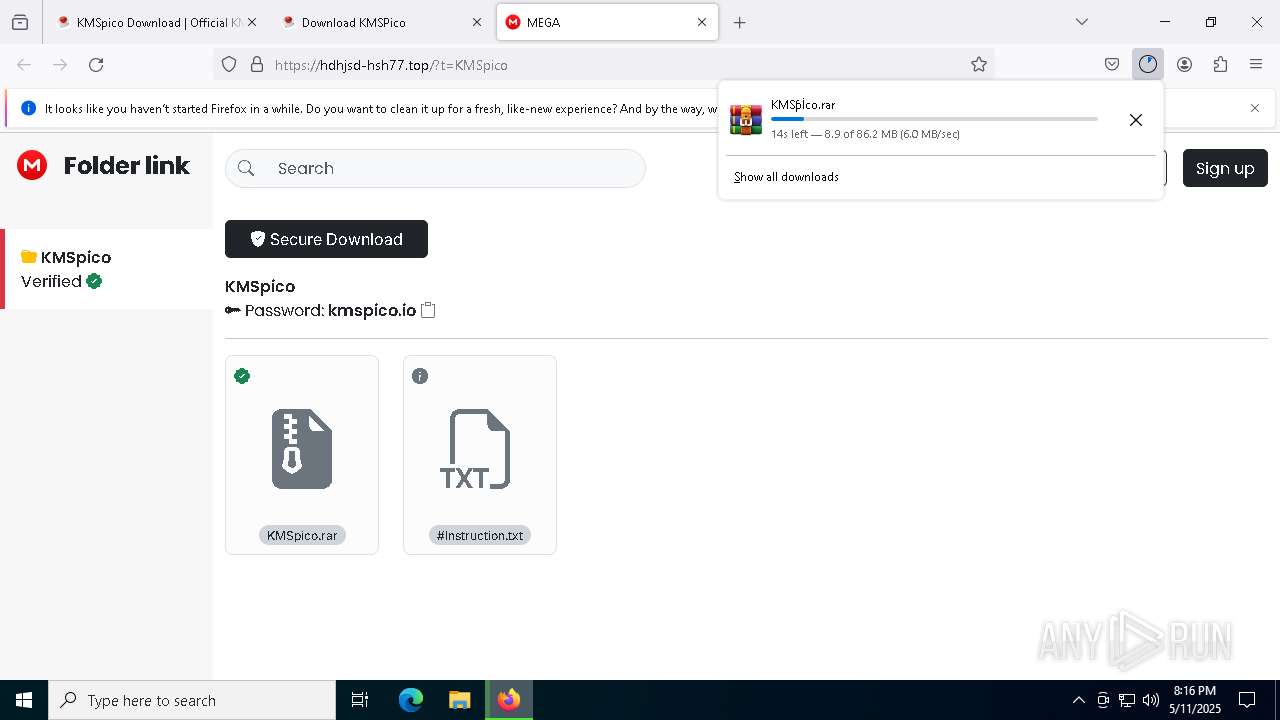Go forward with the forward arrow

pos(60,65)
